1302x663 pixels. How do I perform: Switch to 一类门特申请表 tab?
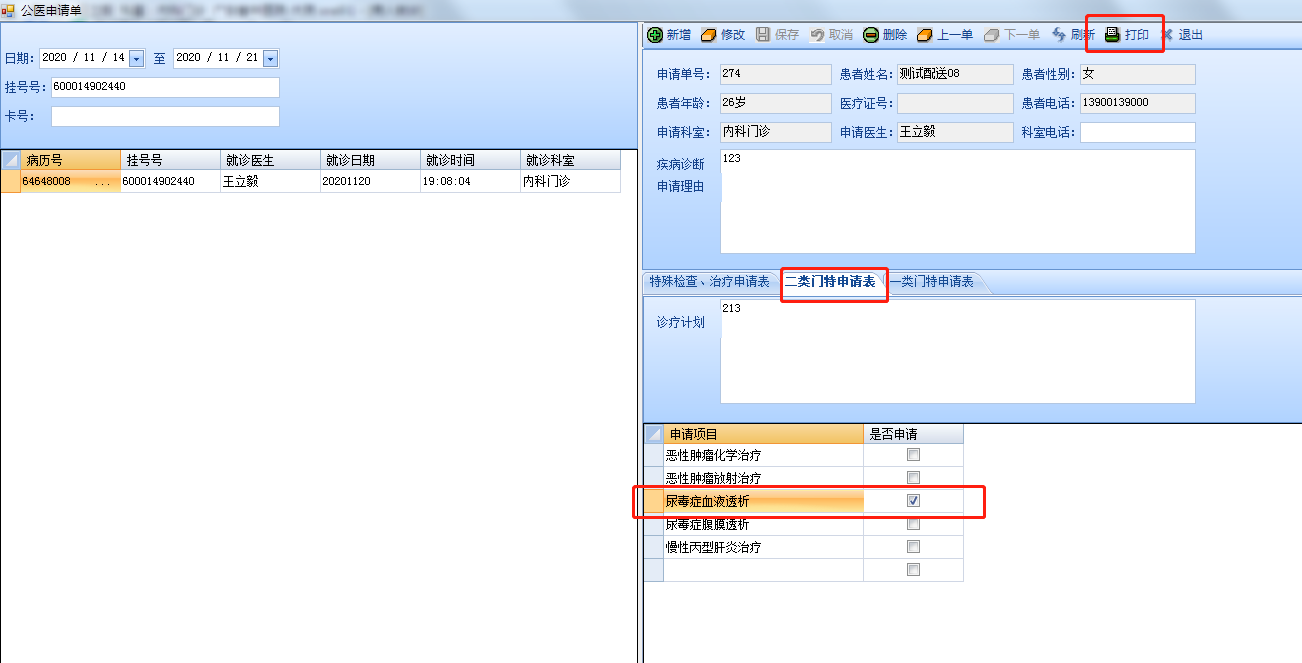click(x=932, y=282)
